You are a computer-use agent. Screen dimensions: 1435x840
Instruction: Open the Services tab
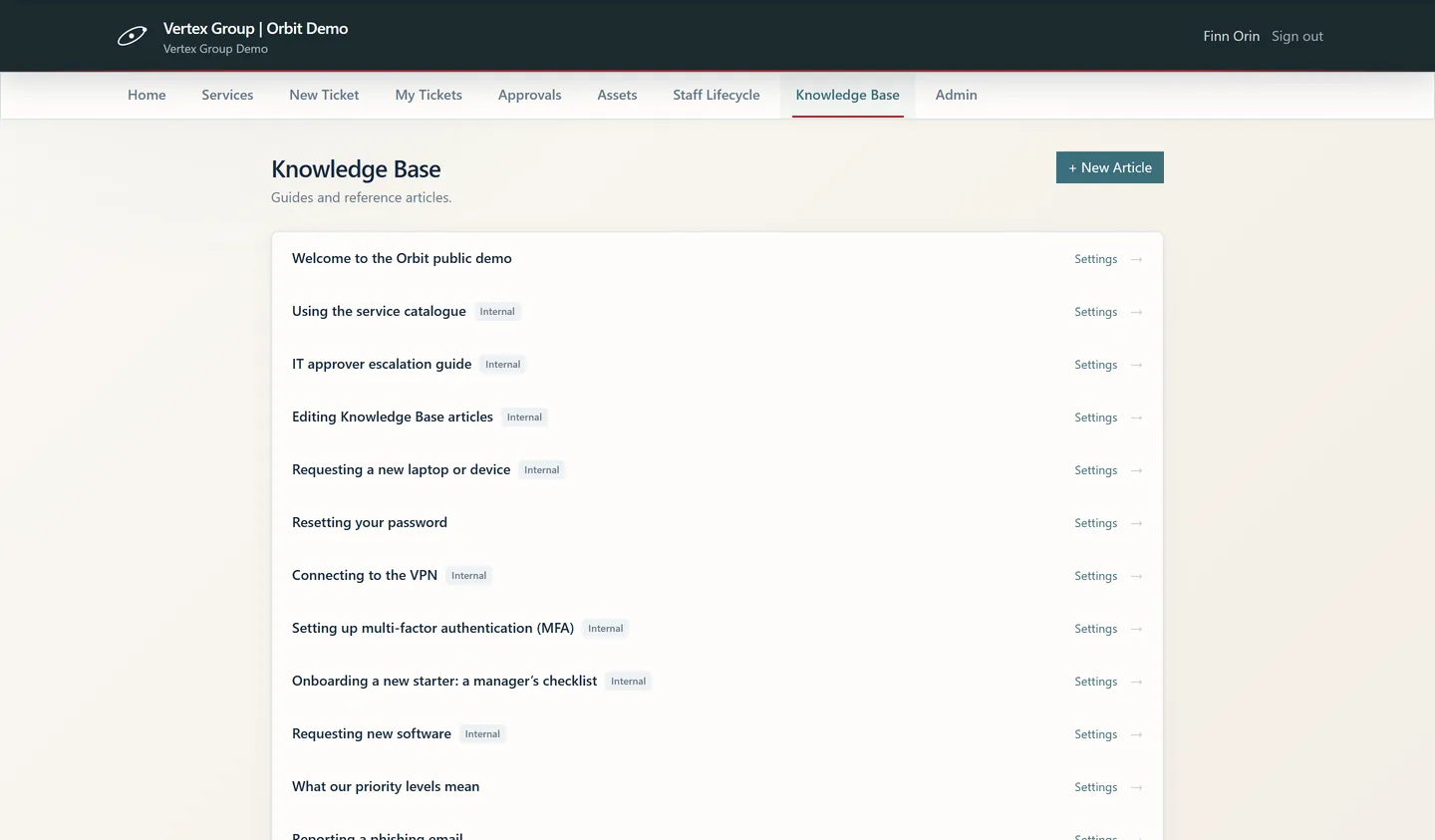[227, 95]
